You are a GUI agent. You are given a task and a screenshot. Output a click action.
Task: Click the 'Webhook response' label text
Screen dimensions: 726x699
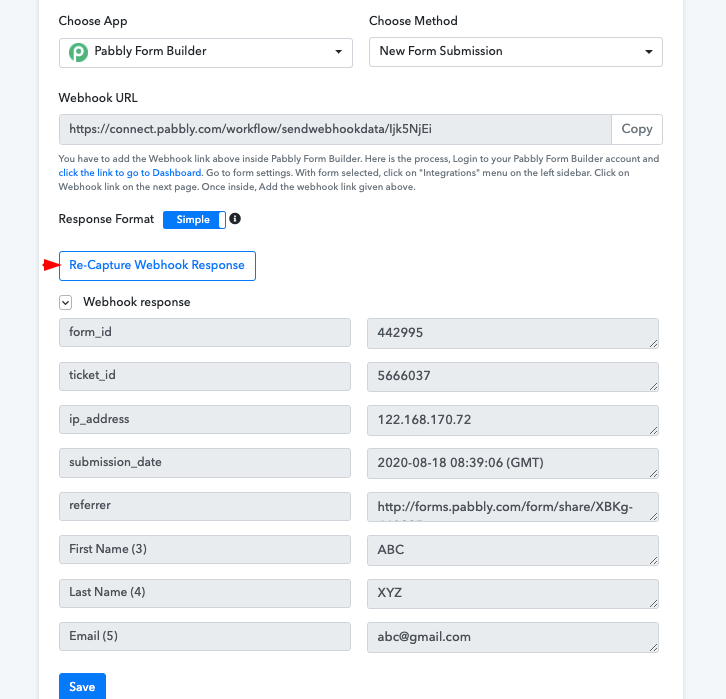137,302
